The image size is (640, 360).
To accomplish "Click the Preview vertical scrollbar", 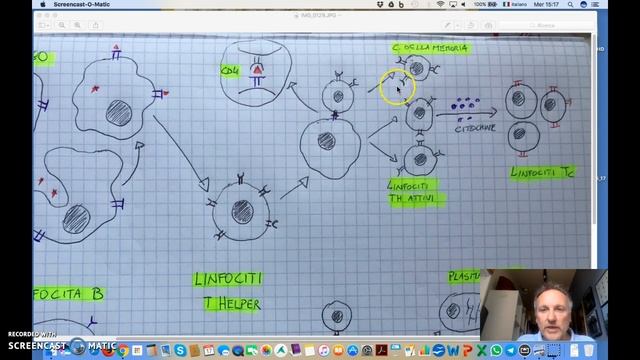I will tap(594, 130).
